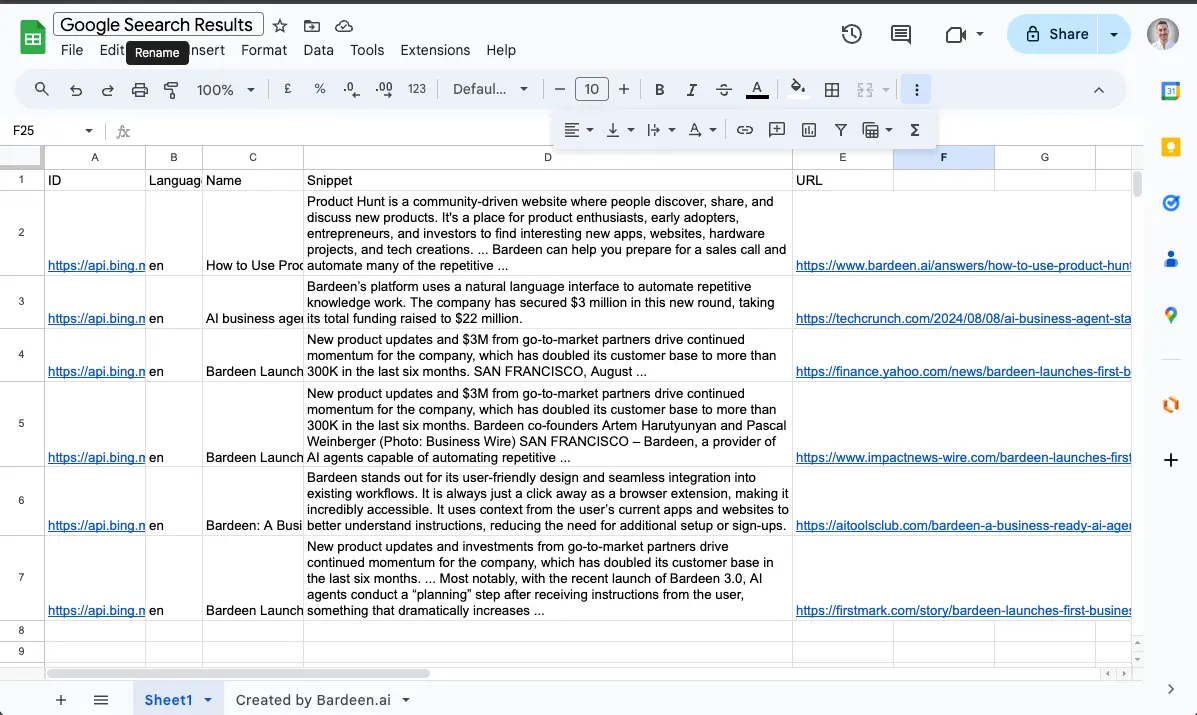Image resolution: width=1197 pixels, height=715 pixels.
Task: Increase decimal places icon
Action: click(x=384, y=89)
